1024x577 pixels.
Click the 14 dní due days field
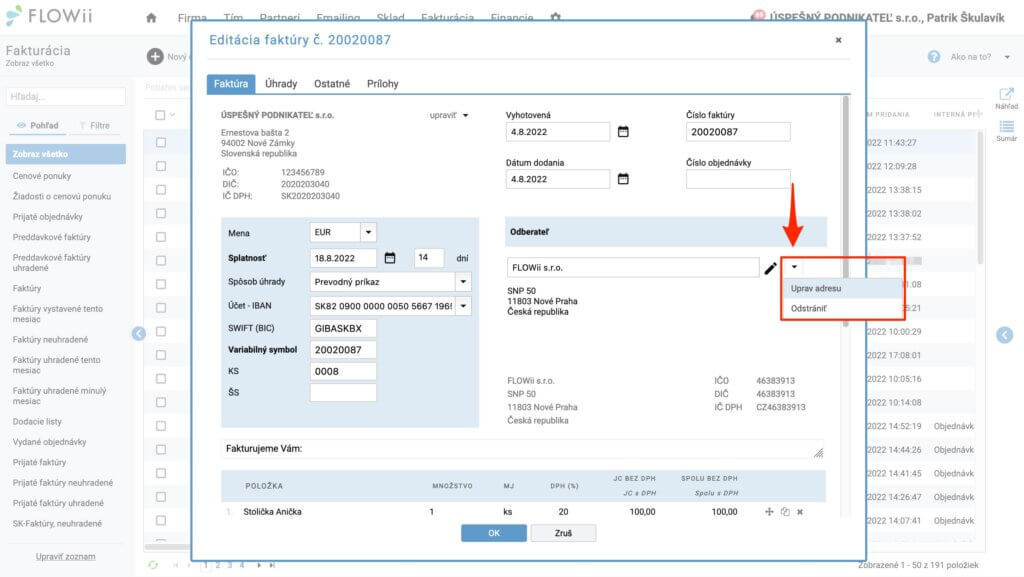coord(429,258)
